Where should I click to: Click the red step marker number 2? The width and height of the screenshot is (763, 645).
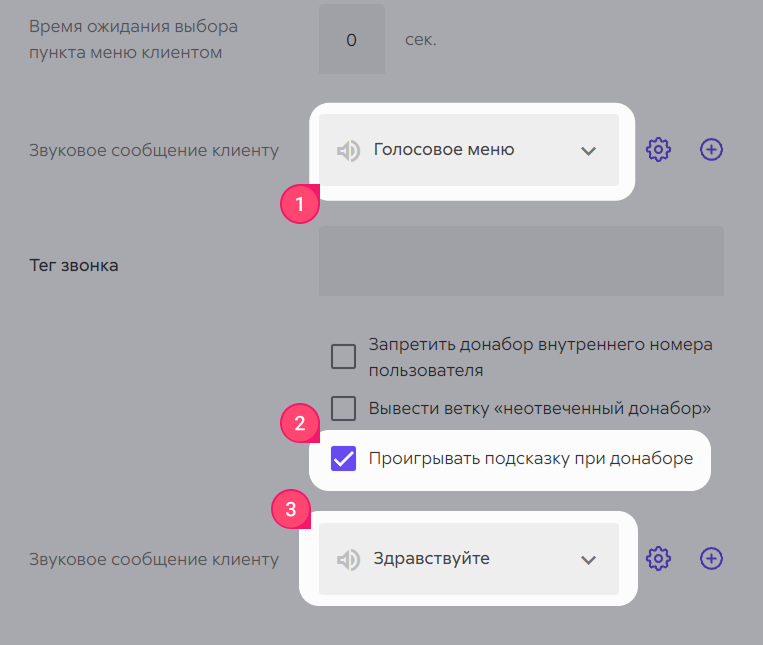pyautogui.click(x=300, y=423)
